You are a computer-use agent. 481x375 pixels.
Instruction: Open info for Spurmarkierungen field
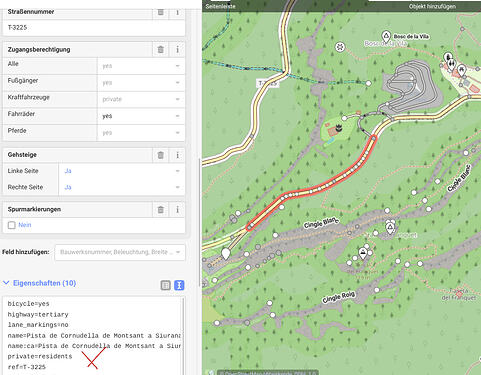click(x=177, y=210)
